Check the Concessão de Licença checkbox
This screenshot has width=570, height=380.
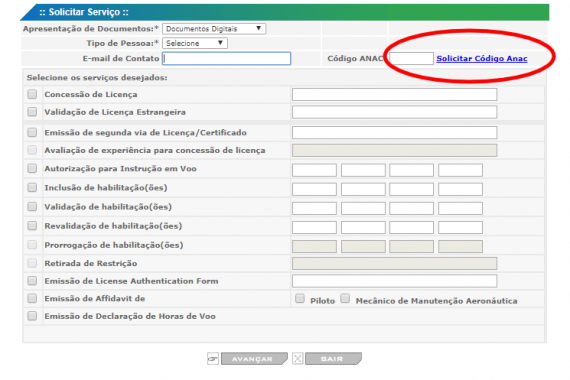(32, 95)
